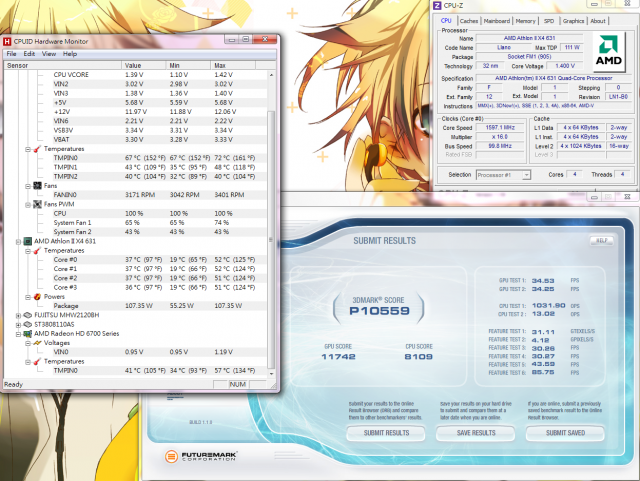The image size is (640, 481).
Task: Click the mainboard Temperatures thermometer icon
Action: pyautogui.click(x=37, y=149)
